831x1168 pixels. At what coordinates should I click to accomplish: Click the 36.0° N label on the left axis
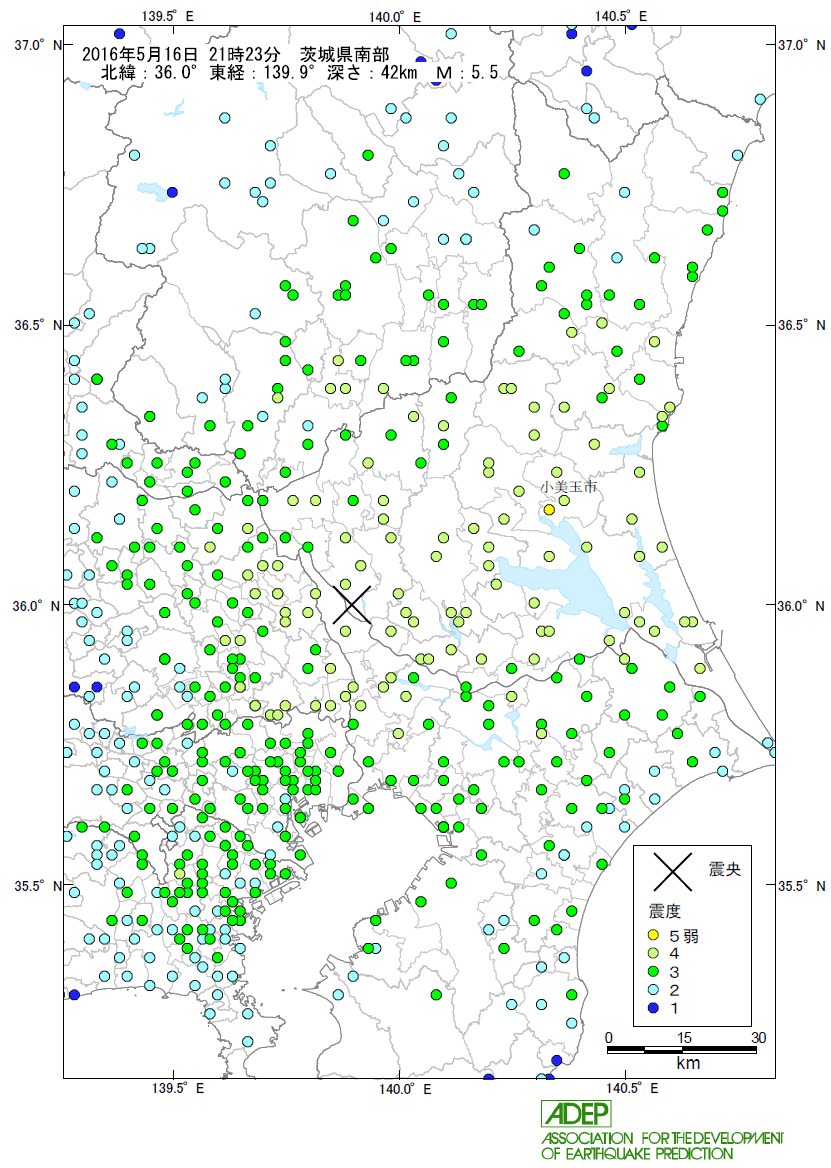[36, 606]
